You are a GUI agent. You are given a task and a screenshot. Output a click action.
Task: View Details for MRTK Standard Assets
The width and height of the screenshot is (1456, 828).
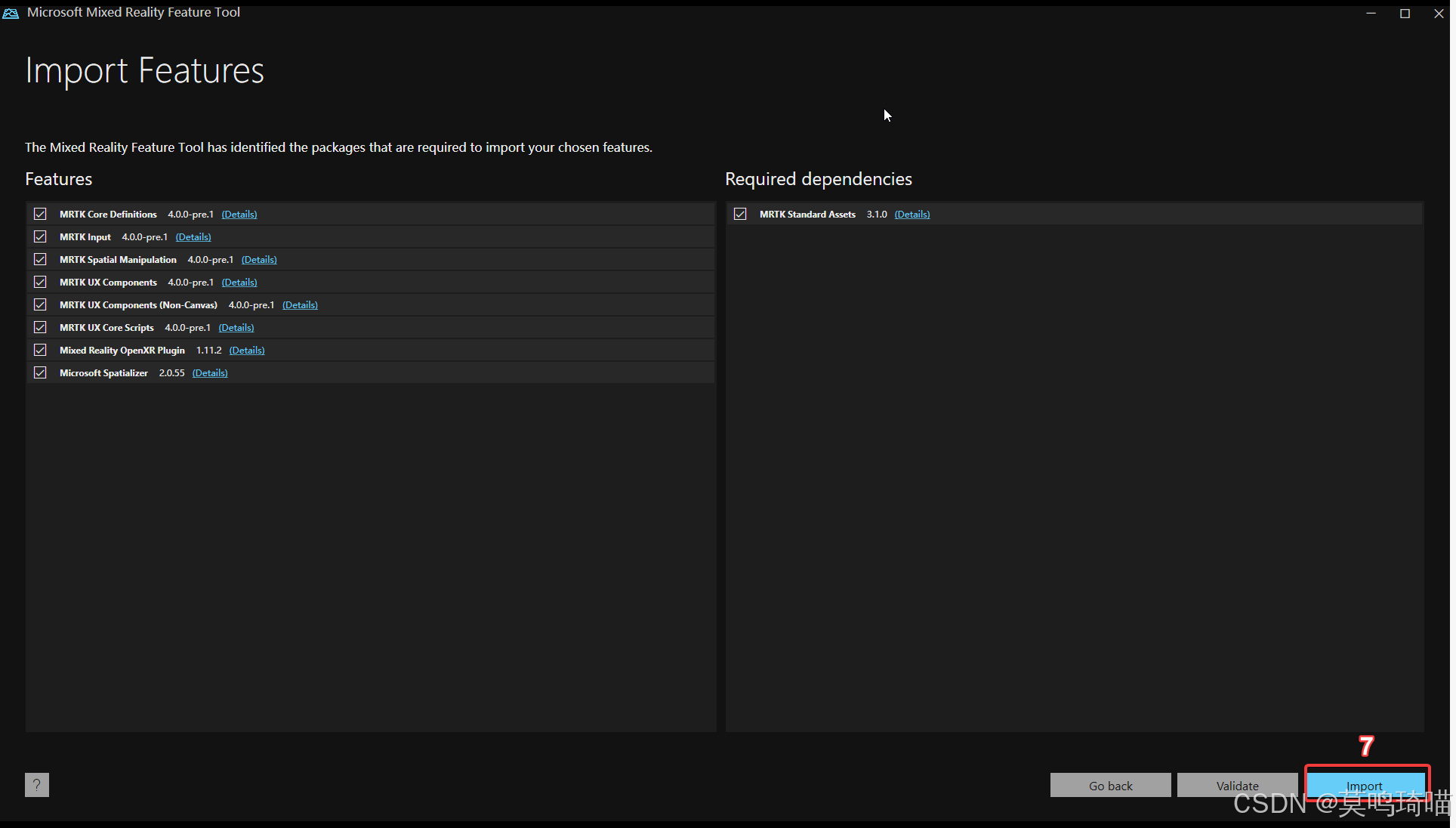tap(912, 215)
